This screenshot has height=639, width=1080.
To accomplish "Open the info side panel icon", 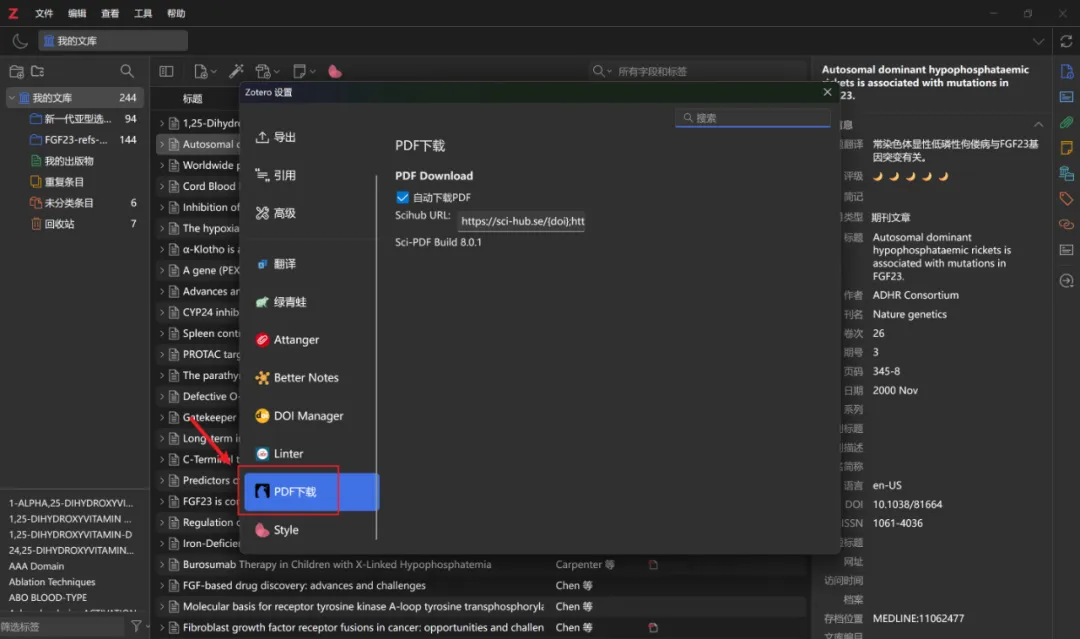I will coord(1066,72).
